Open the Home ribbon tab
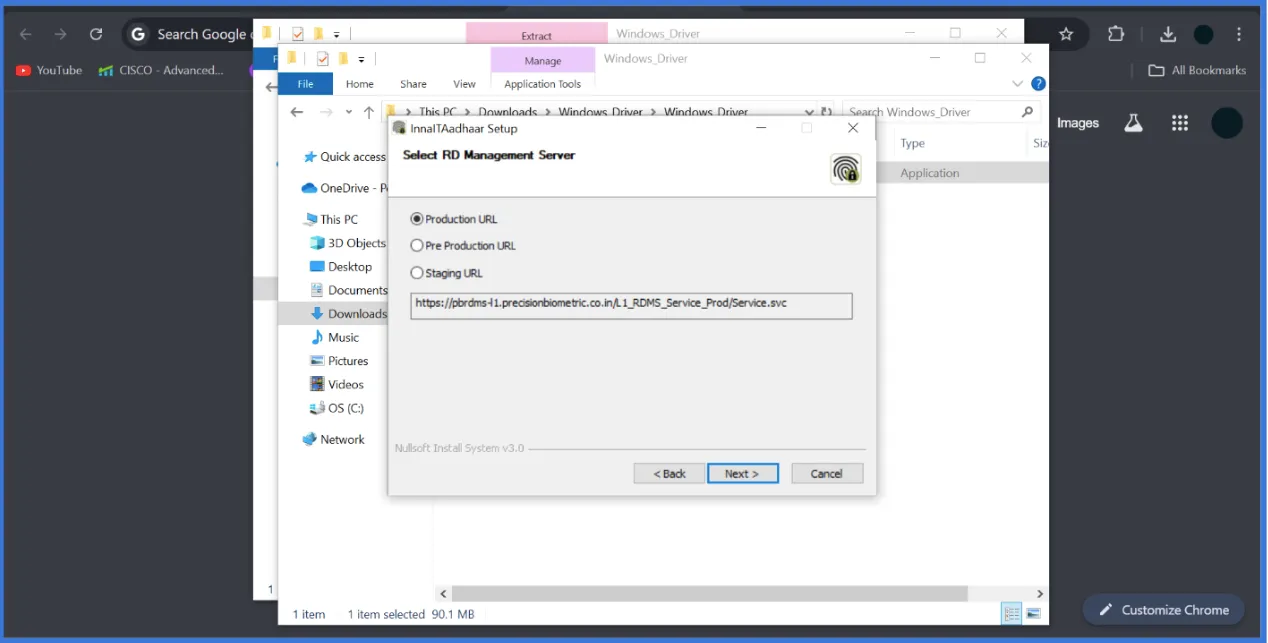Screen dimensions: 1268x643 coord(360,84)
